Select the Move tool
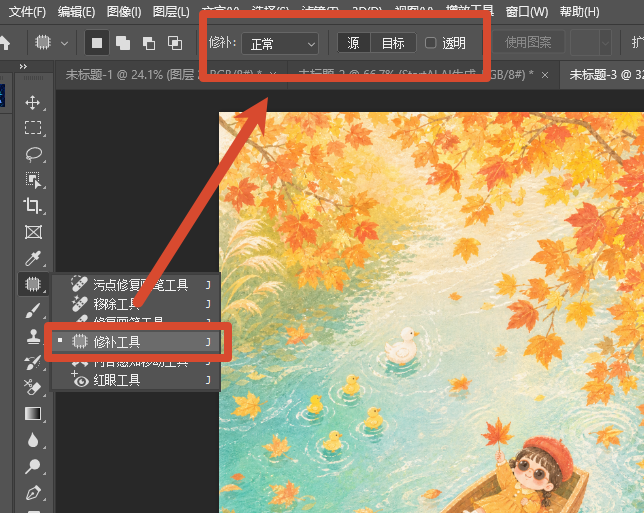Screen dimensions: 644x513 [33, 103]
